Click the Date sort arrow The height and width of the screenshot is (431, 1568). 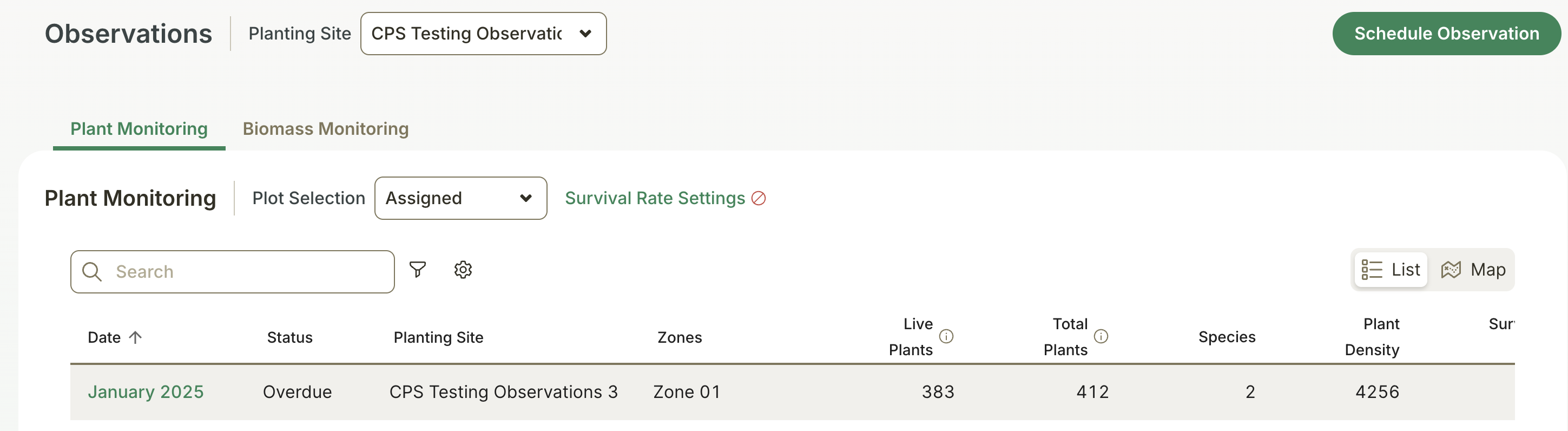pos(136,337)
